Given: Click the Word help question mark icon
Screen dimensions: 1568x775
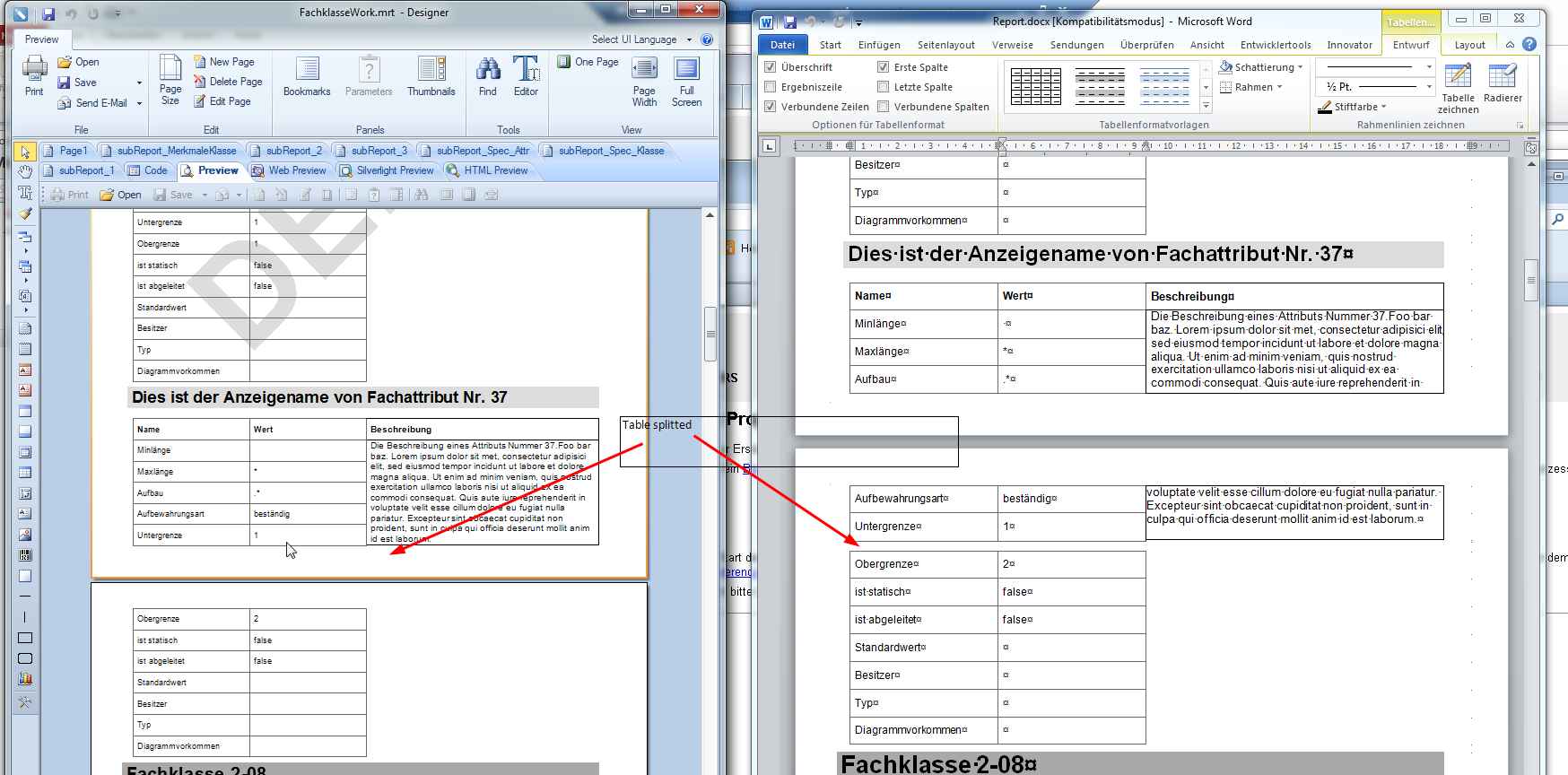Looking at the screenshot, I should pos(1529,44).
